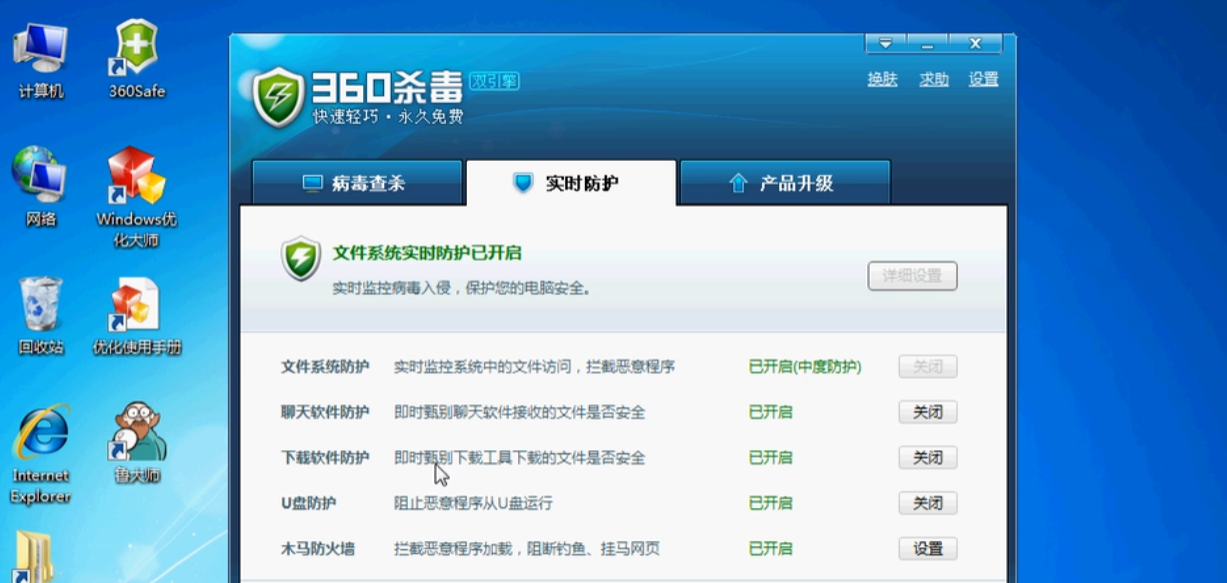Click the U盘防护 row label

309,503
